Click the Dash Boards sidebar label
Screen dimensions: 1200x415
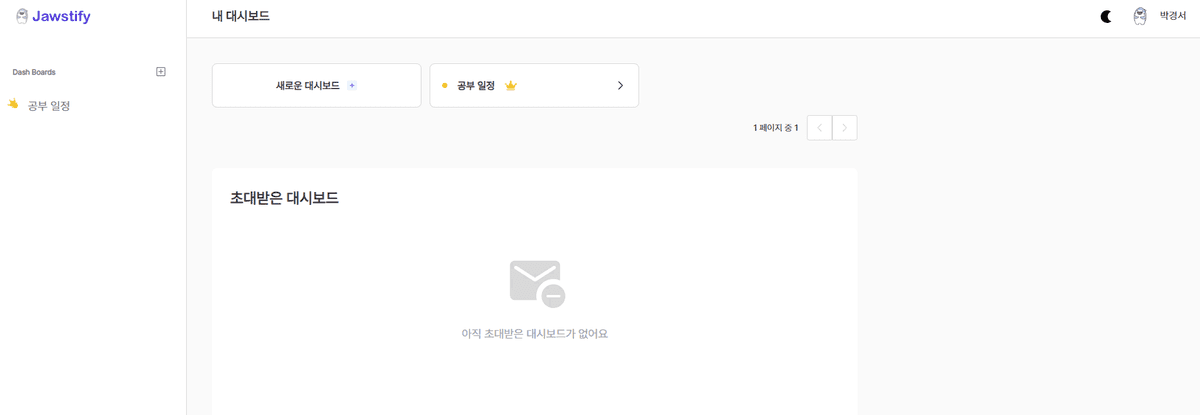tap(34, 72)
